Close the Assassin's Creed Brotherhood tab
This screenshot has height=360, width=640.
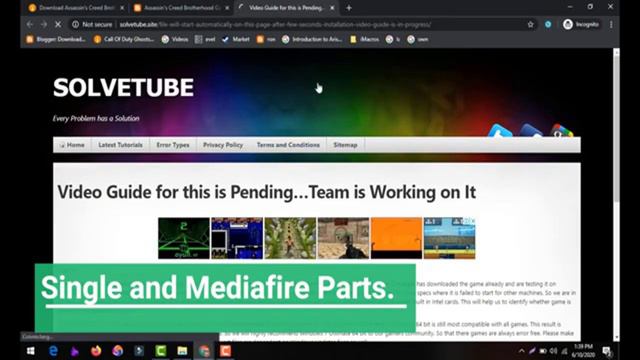[227, 8]
